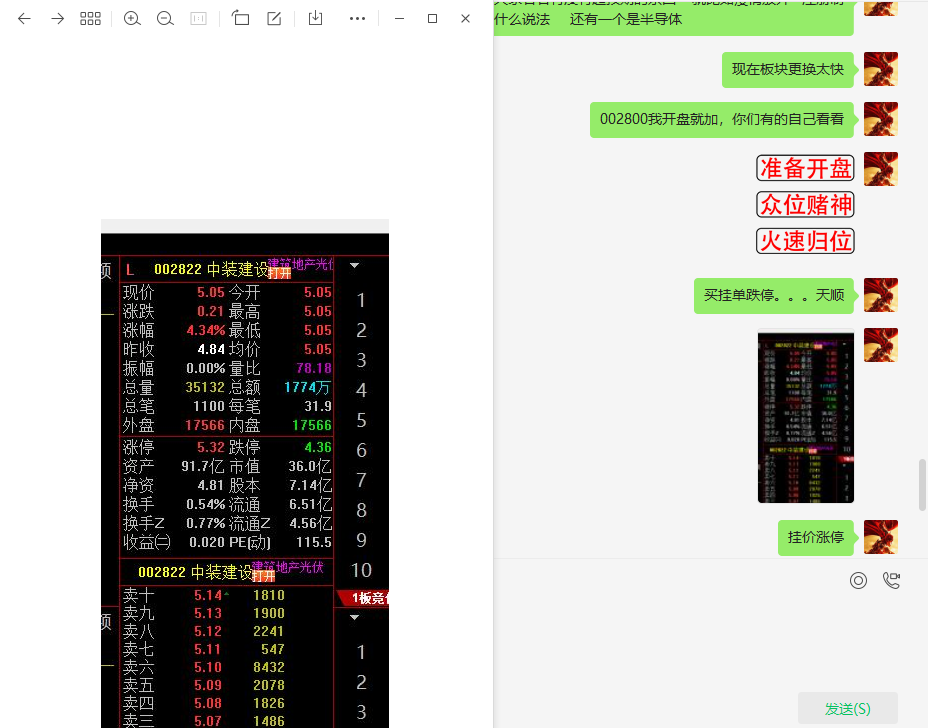
Task: Open the thumbnail grid view
Action: pos(90,19)
